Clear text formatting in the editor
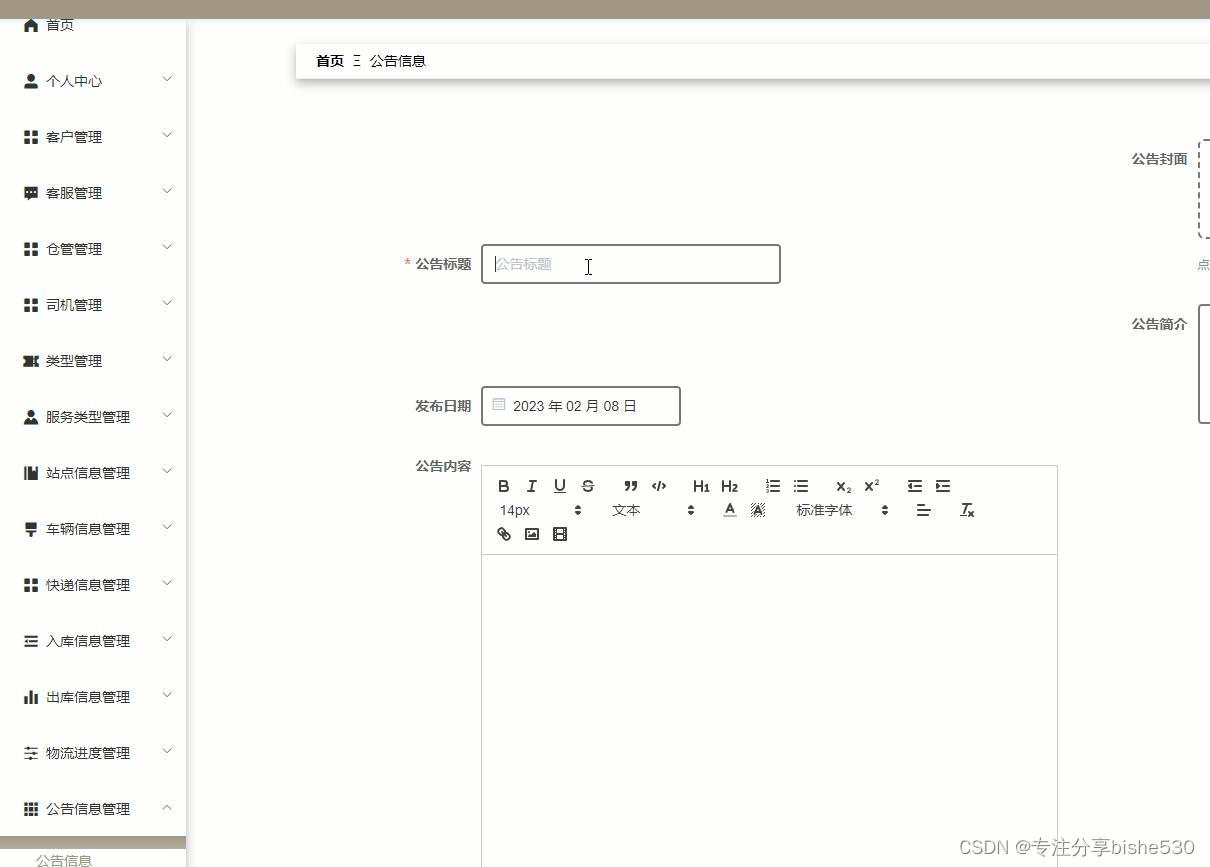 (967, 510)
